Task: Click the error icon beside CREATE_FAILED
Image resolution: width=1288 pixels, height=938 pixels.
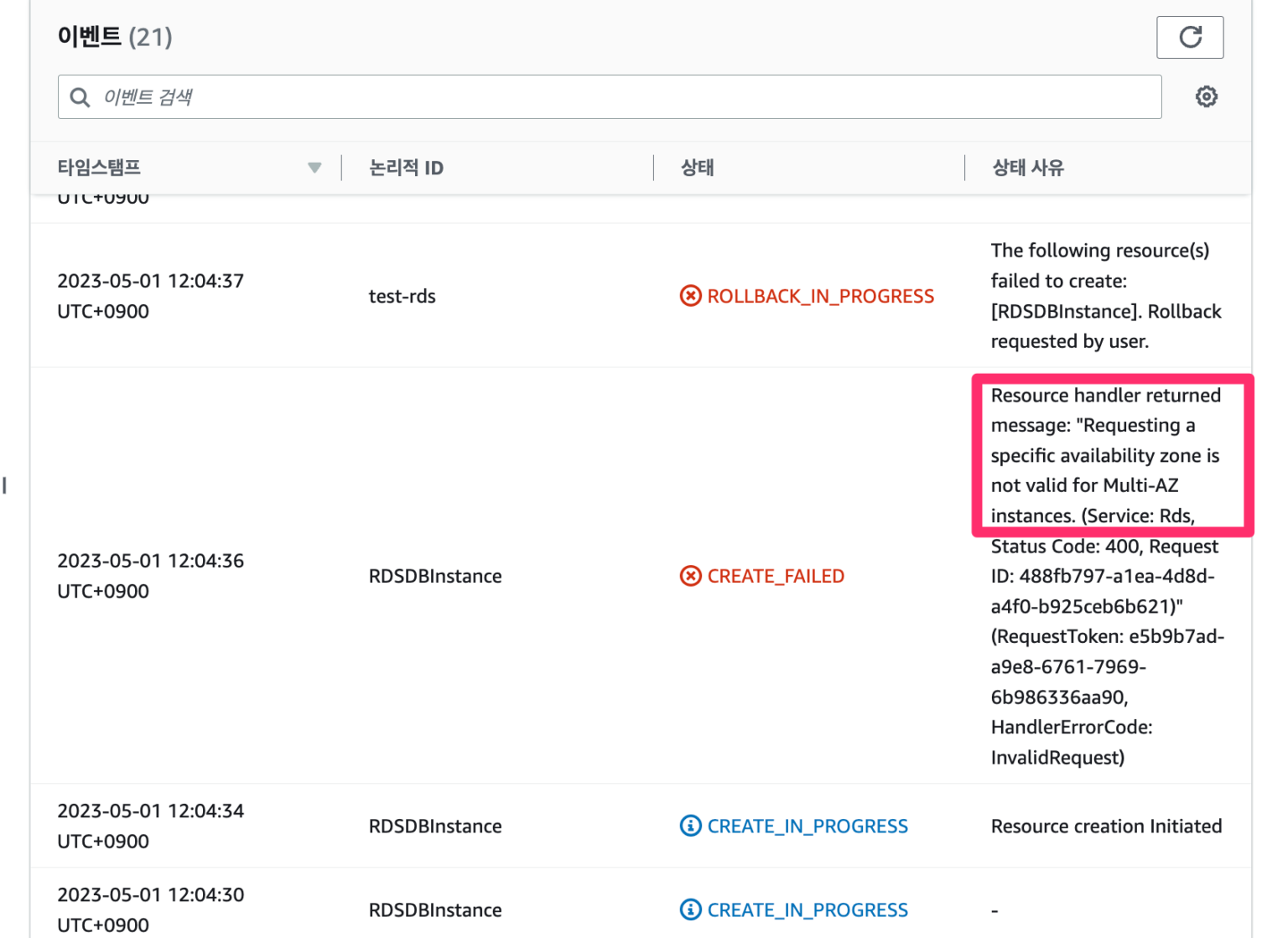Action: tap(690, 576)
